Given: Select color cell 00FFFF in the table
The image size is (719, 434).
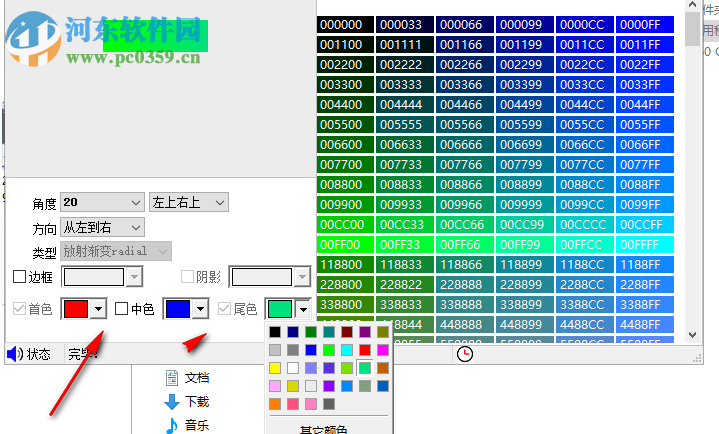Looking at the screenshot, I should pos(645,245).
